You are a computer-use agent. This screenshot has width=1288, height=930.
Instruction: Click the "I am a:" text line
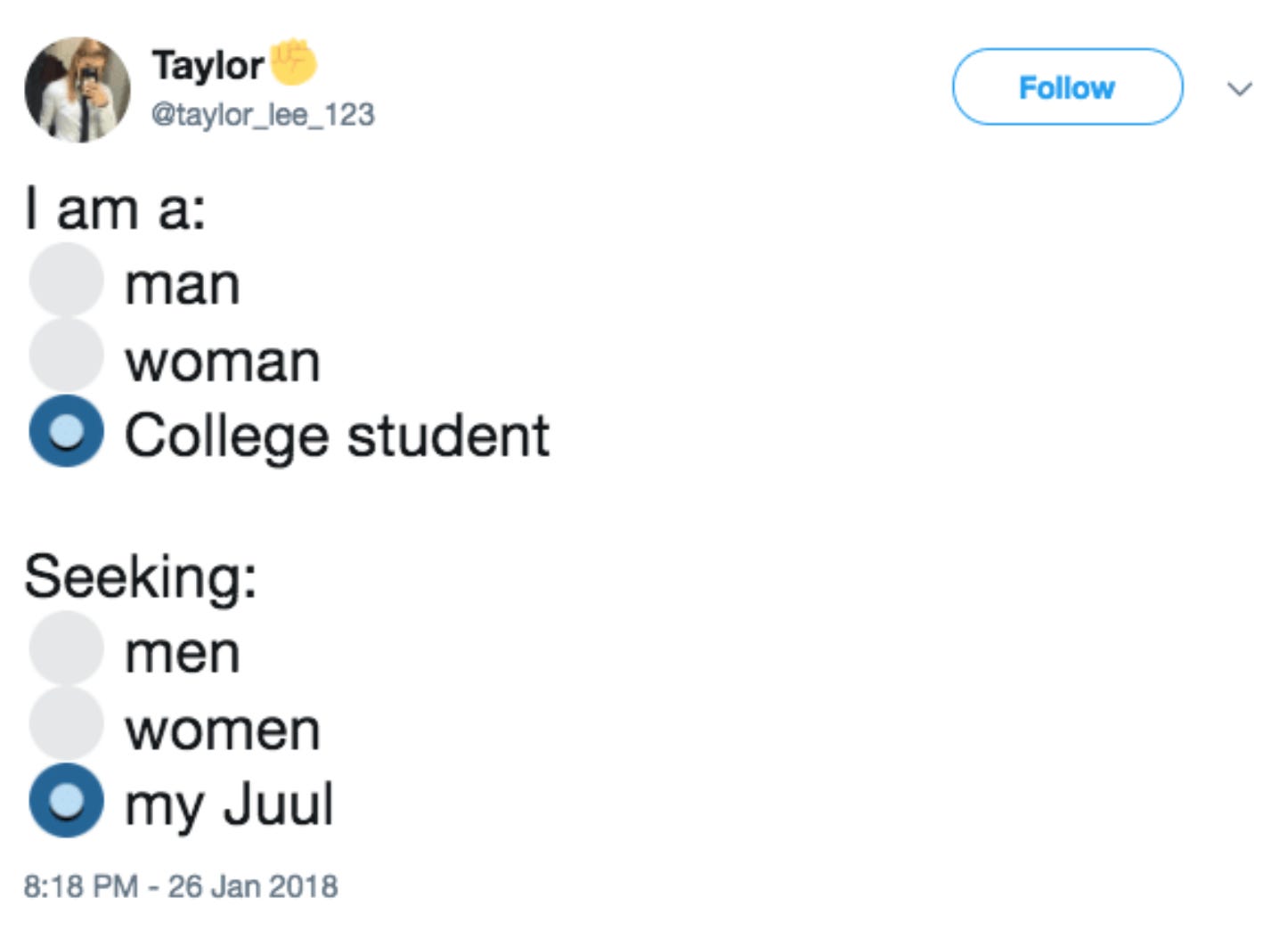(x=116, y=210)
